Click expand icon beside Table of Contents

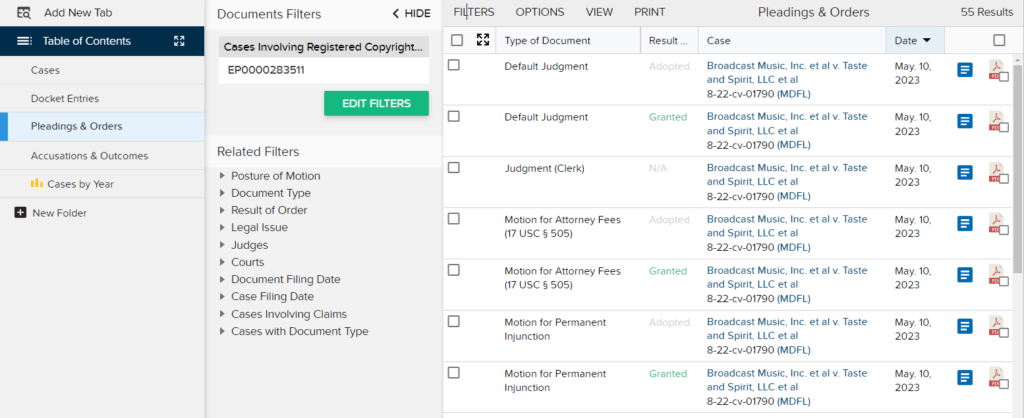(179, 41)
